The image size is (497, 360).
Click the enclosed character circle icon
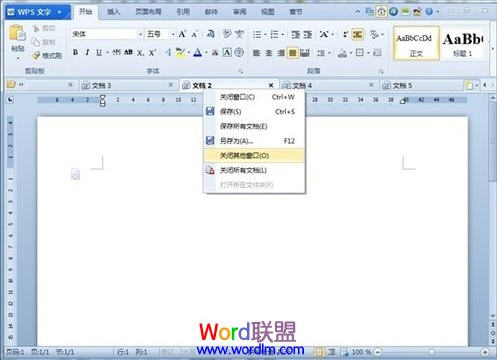tap(239, 52)
